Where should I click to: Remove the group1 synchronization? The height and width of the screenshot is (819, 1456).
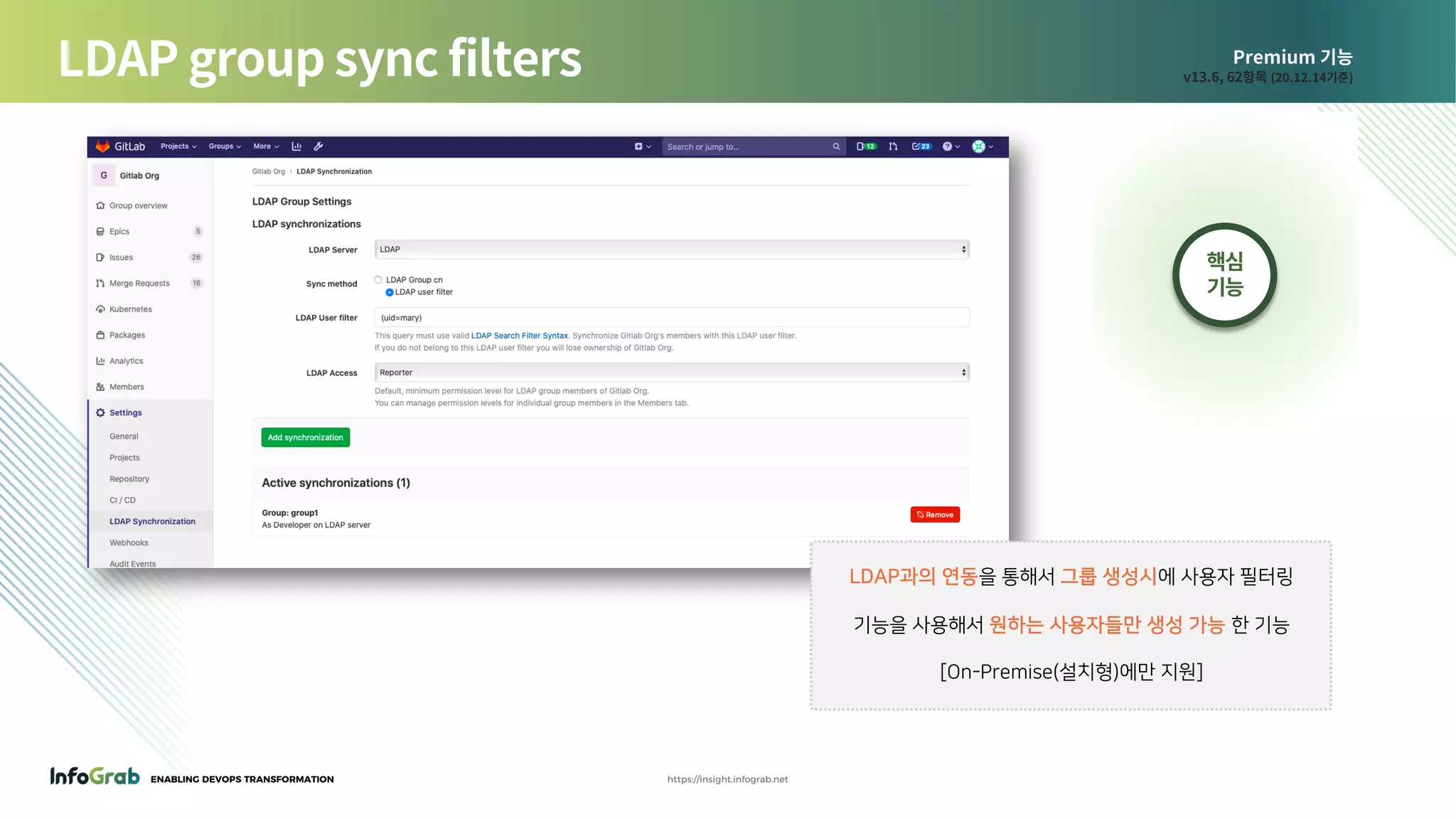(935, 515)
